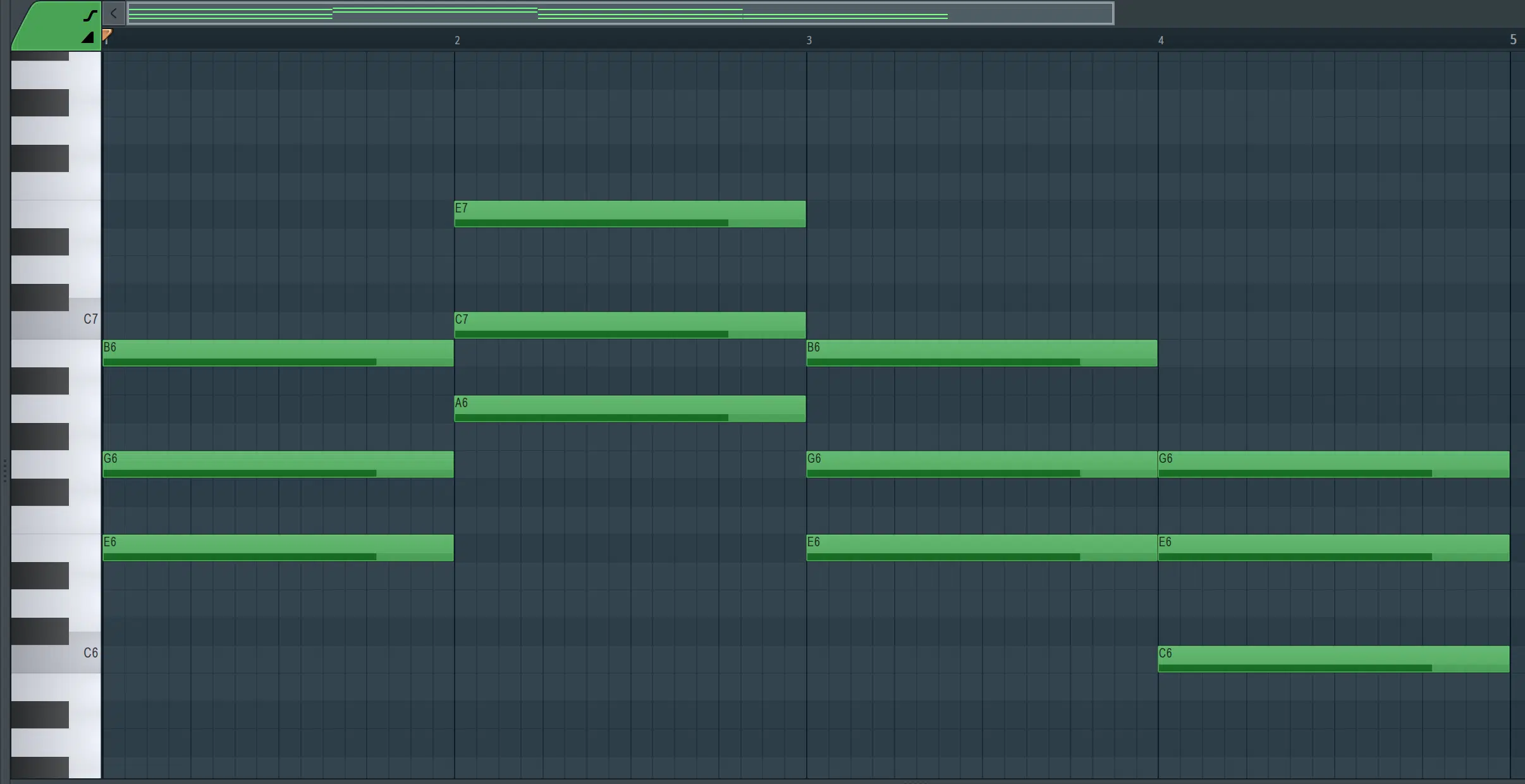Select the E6 note in bar 4

pos(1334,548)
